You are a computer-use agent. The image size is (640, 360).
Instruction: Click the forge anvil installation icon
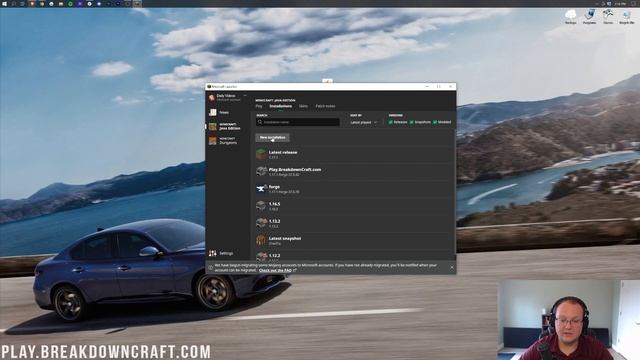tap(261, 189)
